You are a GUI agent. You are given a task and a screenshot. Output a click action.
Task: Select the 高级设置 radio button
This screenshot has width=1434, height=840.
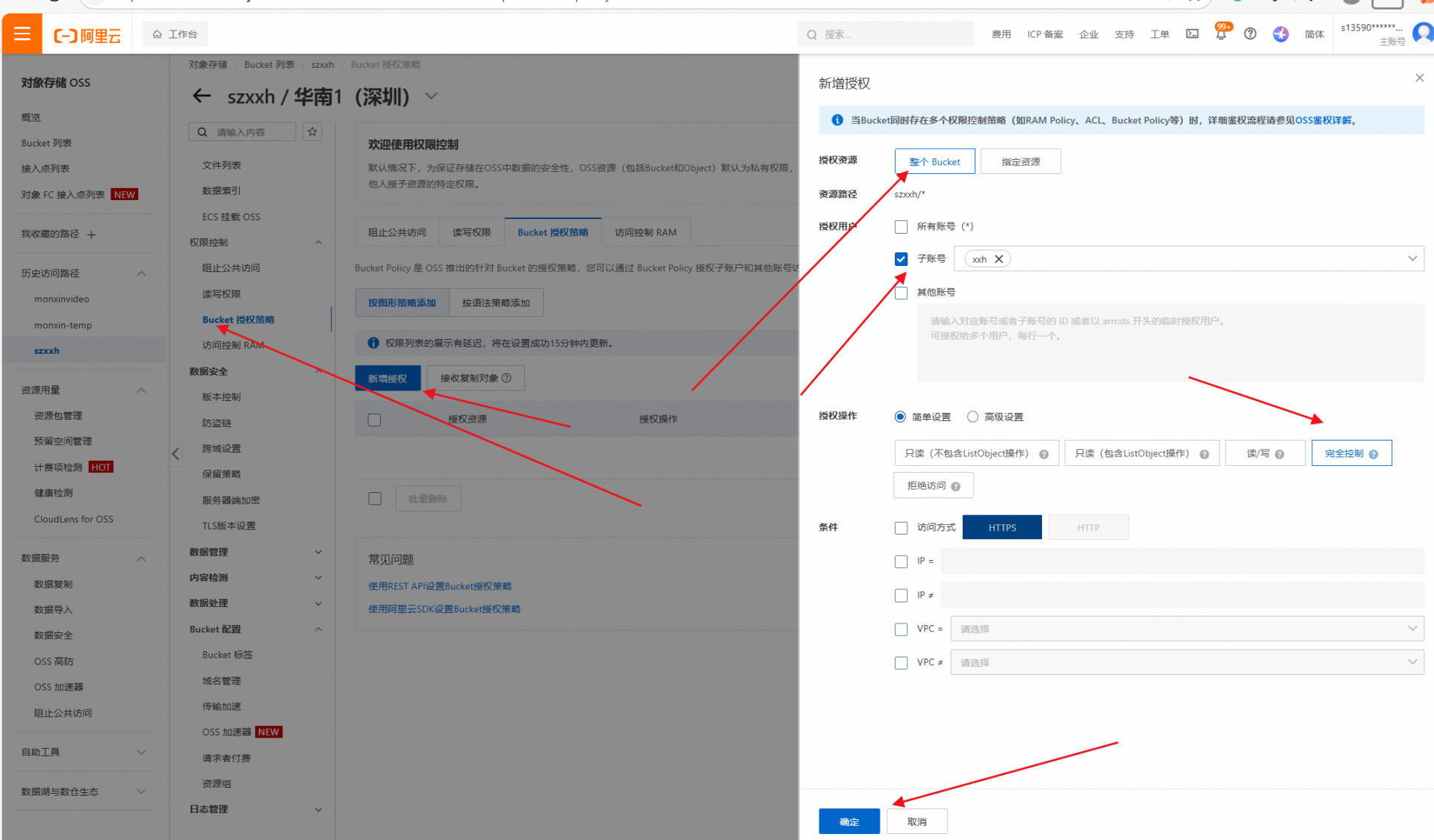[x=972, y=417]
